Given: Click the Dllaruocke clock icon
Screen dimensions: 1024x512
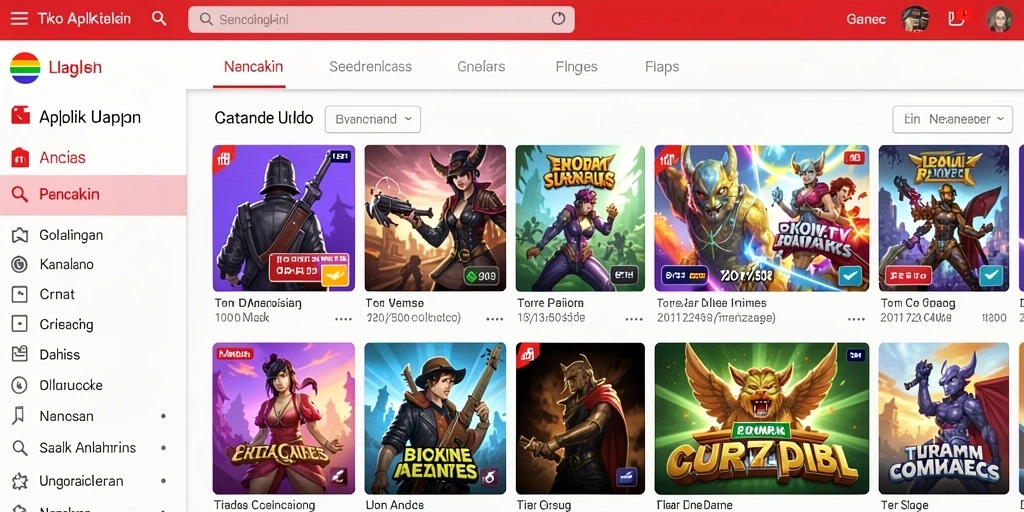Looking at the screenshot, I should [20, 385].
